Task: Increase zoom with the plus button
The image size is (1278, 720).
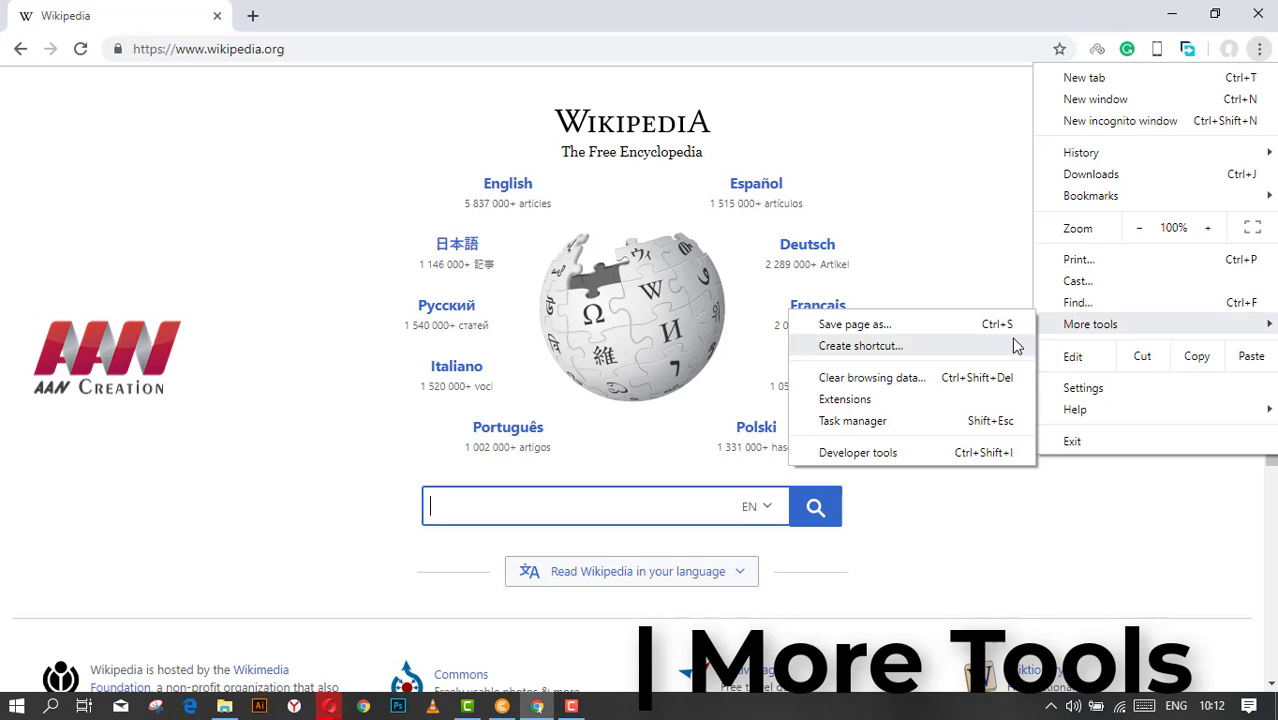Action: 1207,228
